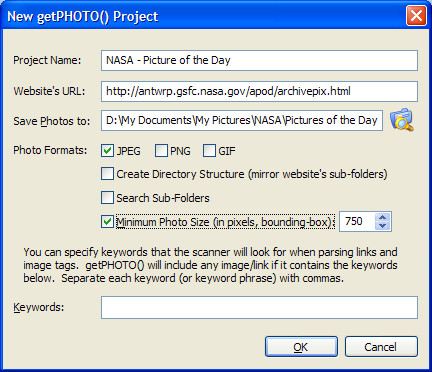Check the Search Sub-Folders box
432x372 pixels.
107,197
